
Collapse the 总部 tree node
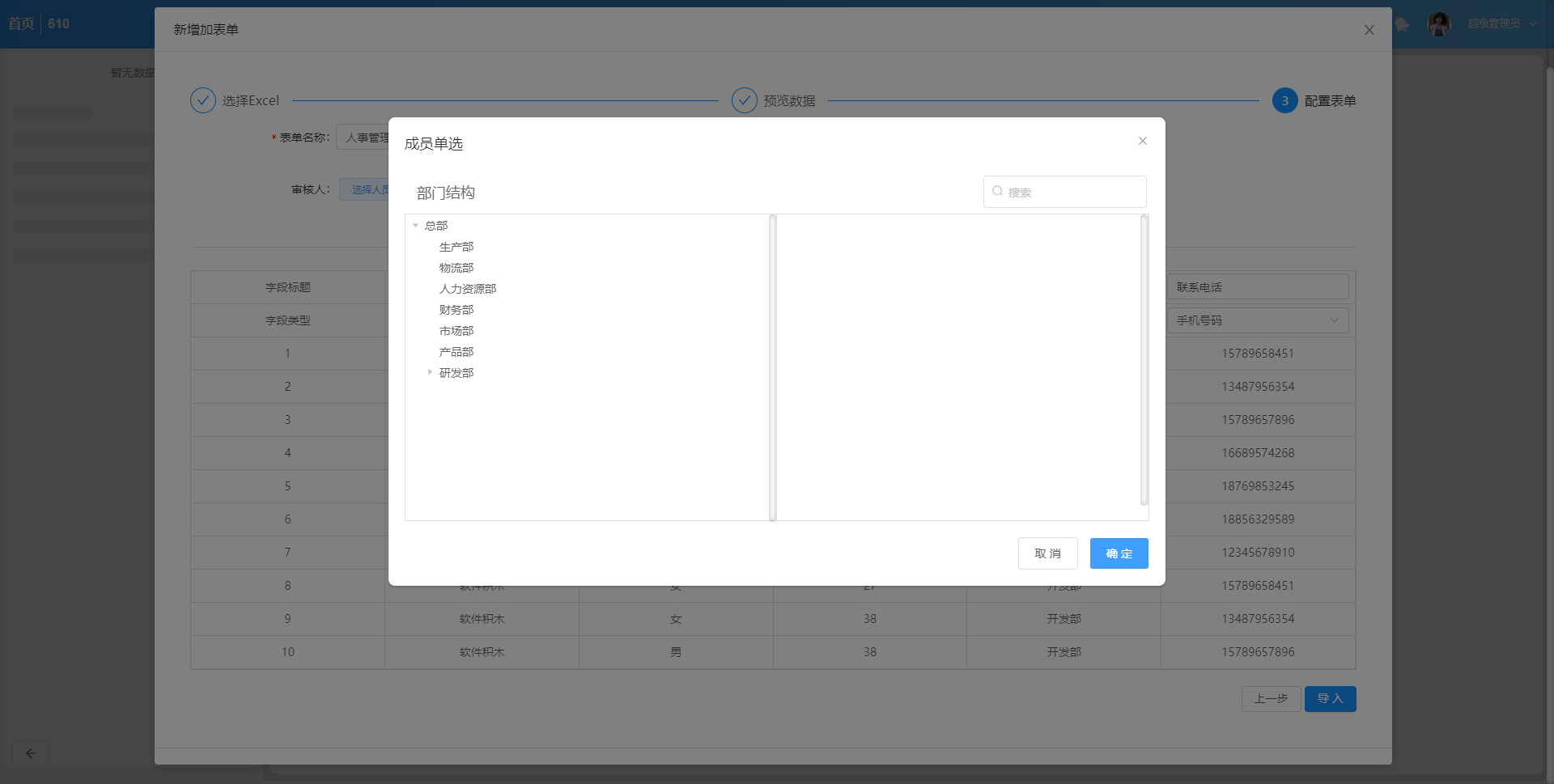click(x=416, y=226)
